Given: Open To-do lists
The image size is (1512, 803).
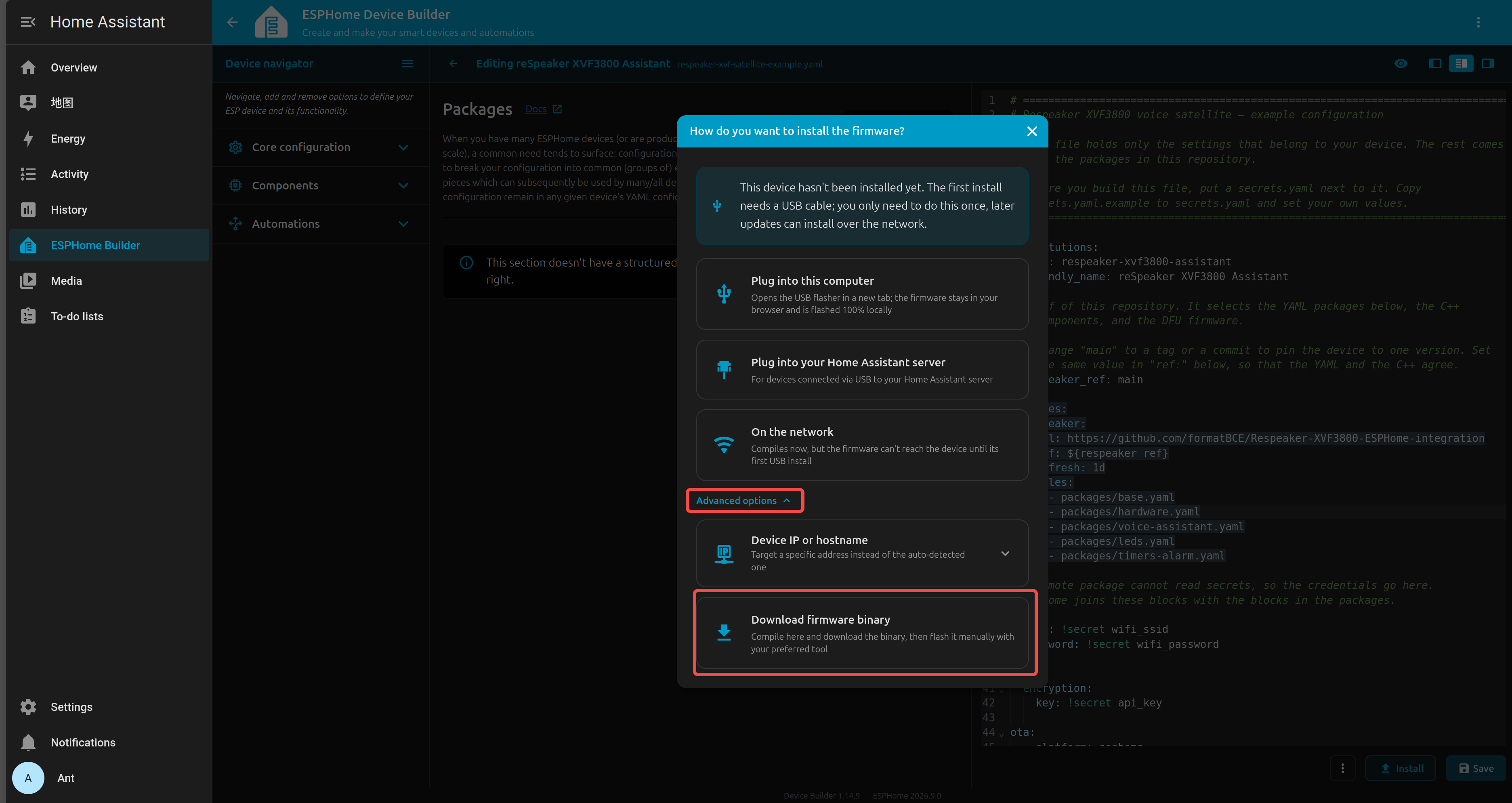Looking at the screenshot, I should (x=109, y=316).
